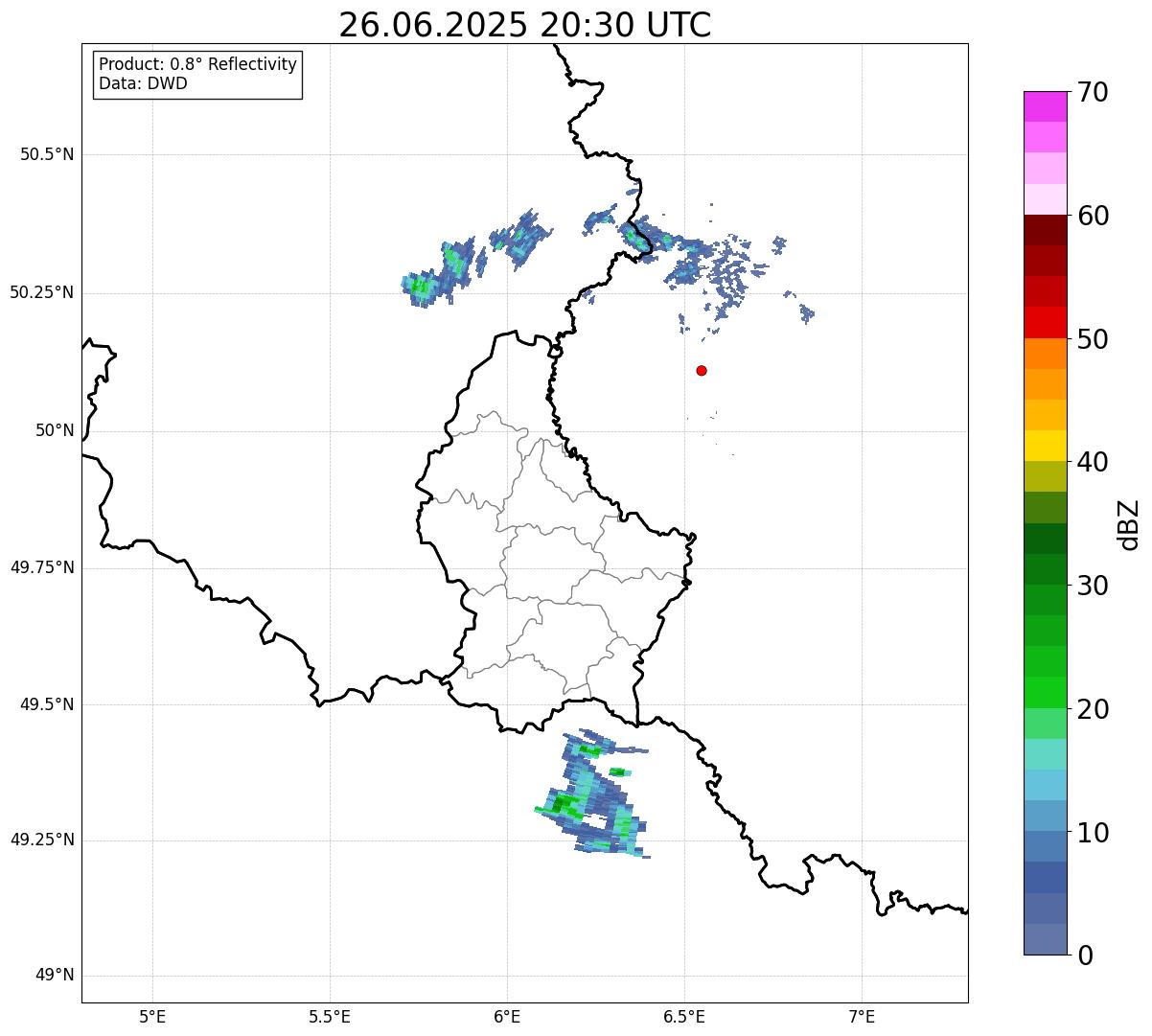The width and height of the screenshot is (1152, 1036).
Task: Click the large radar echo south of Luxembourg
Action: (594, 794)
